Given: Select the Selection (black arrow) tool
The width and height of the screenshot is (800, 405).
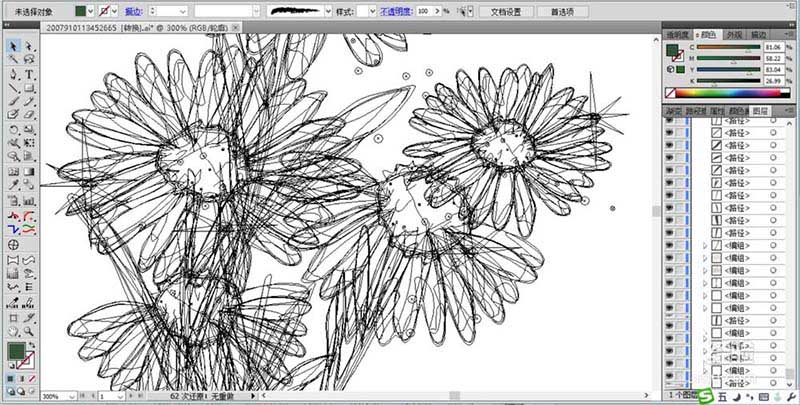Looking at the screenshot, I should 14,46.
